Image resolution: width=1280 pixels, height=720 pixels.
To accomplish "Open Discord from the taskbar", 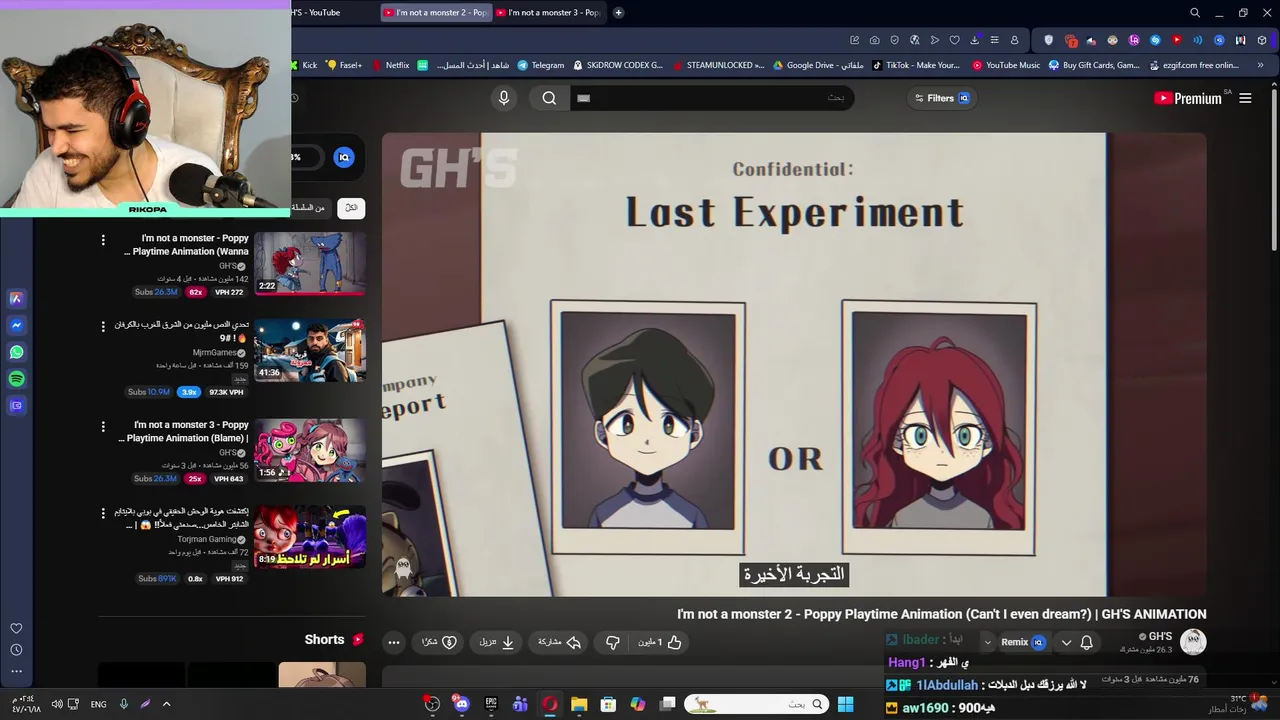I will 461,704.
